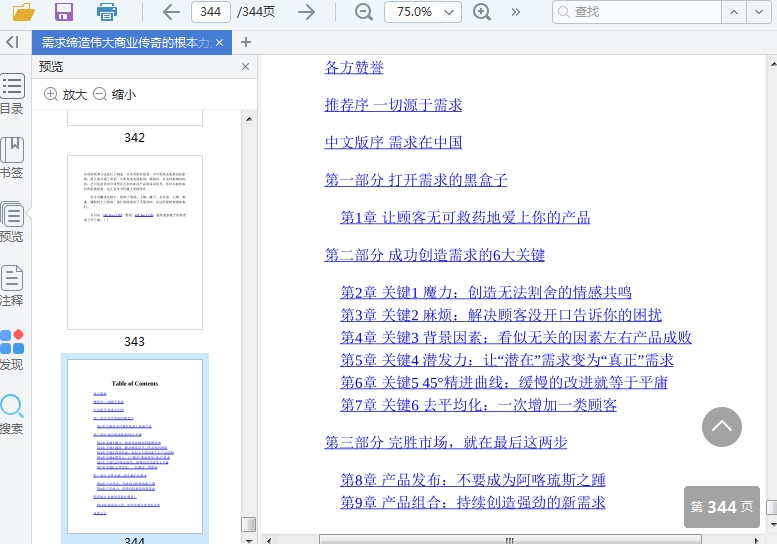Screen dimensions: 777x544
Task: Open the 各方赞誉 link
Action: click(x=354, y=67)
